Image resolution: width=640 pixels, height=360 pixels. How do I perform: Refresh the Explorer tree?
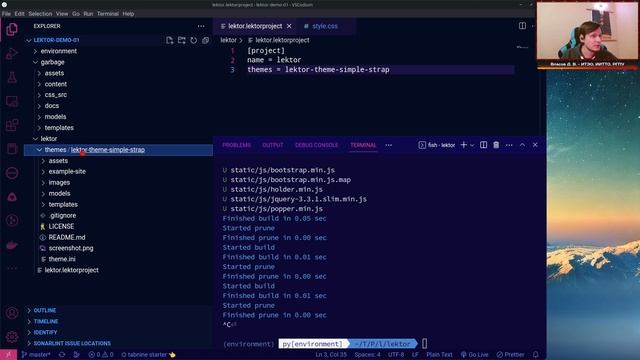click(193, 40)
